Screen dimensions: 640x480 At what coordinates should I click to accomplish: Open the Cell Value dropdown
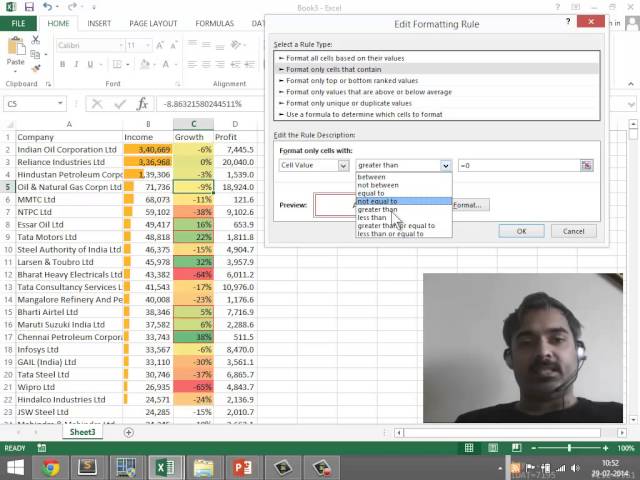coord(343,165)
